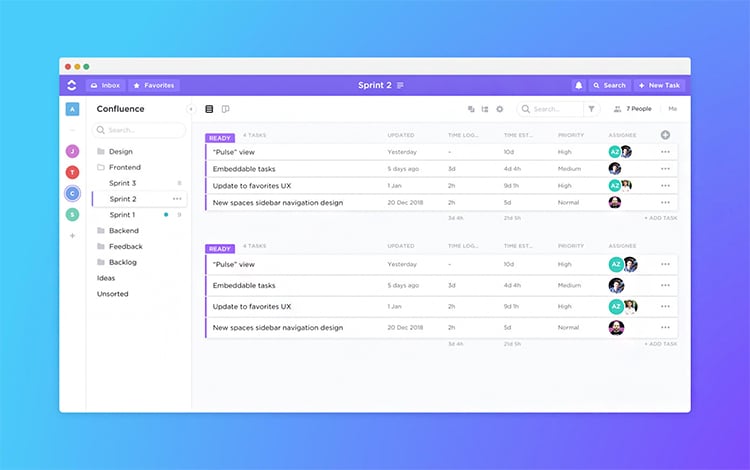The image size is (750, 470).
Task: Sort by ASSIGNEE column in second group
Action: click(x=622, y=246)
